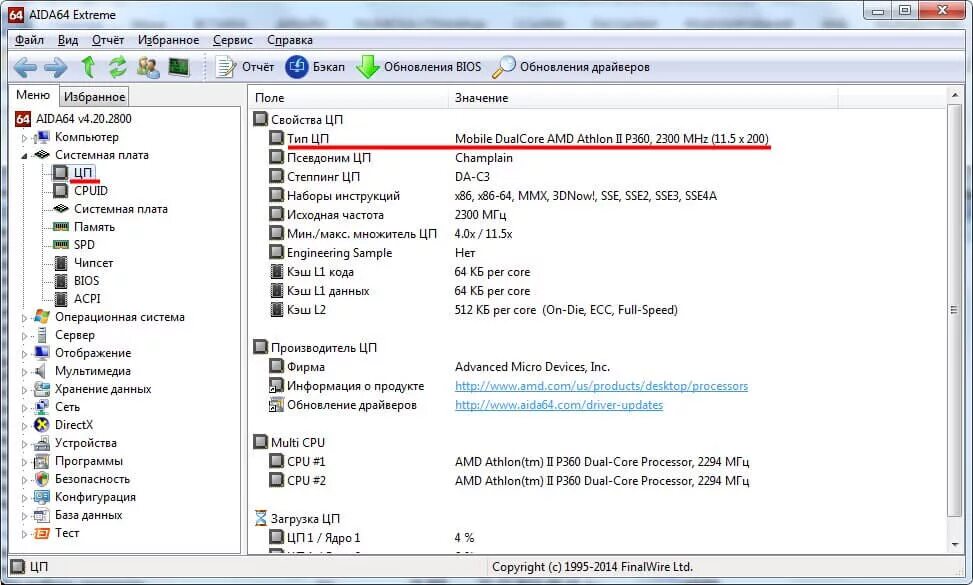Open the Сервис menu

[x=233, y=40]
